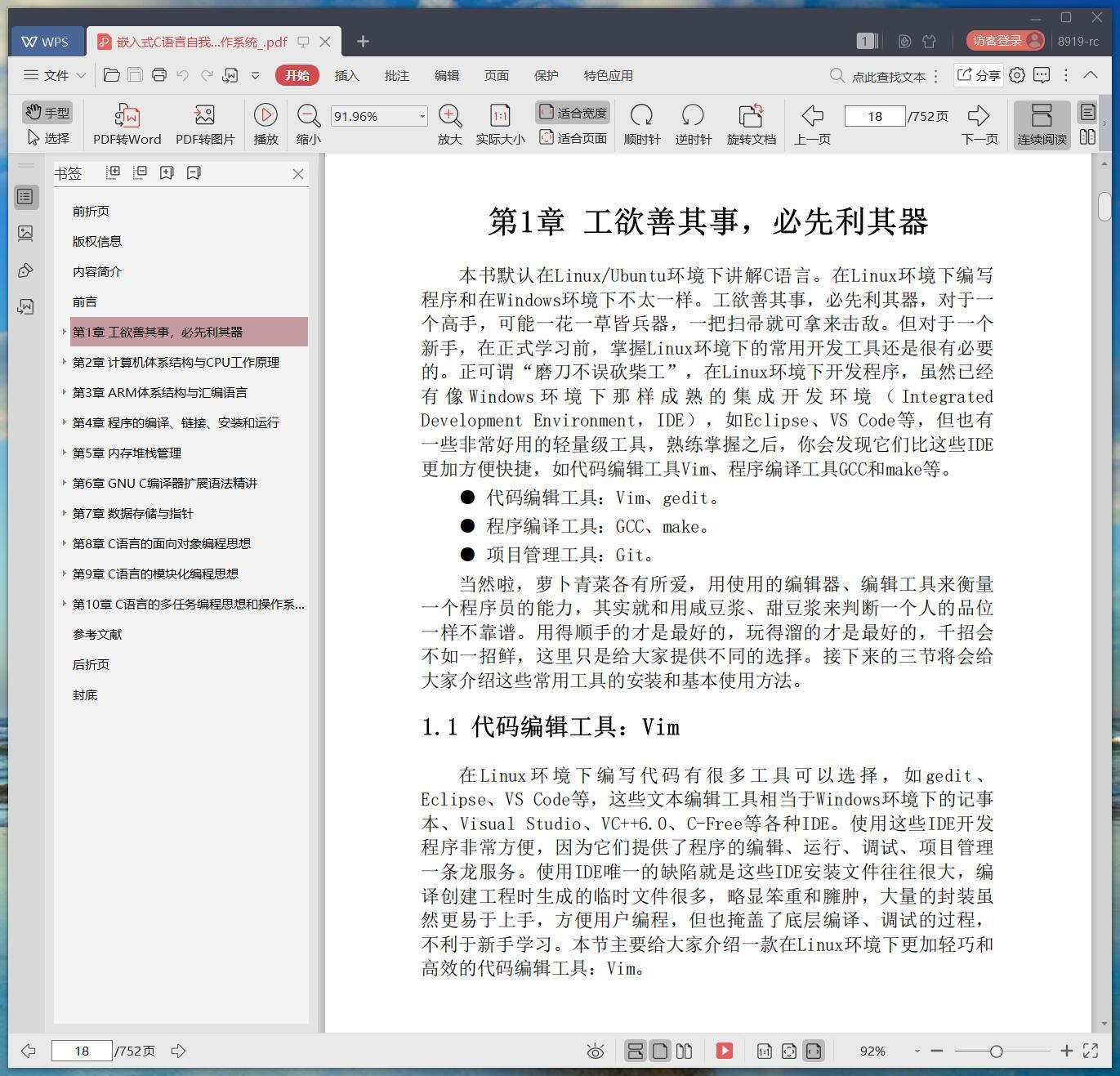Click the settings gear next to 分享
This screenshot has width=1120, height=1076.
coord(1017,75)
